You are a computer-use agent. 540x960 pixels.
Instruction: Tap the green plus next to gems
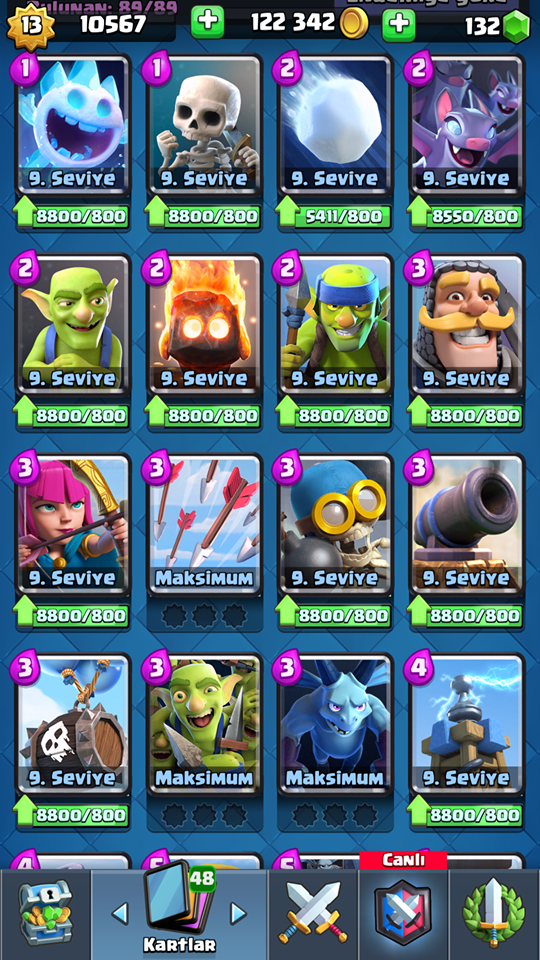pyautogui.click(x=399, y=24)
